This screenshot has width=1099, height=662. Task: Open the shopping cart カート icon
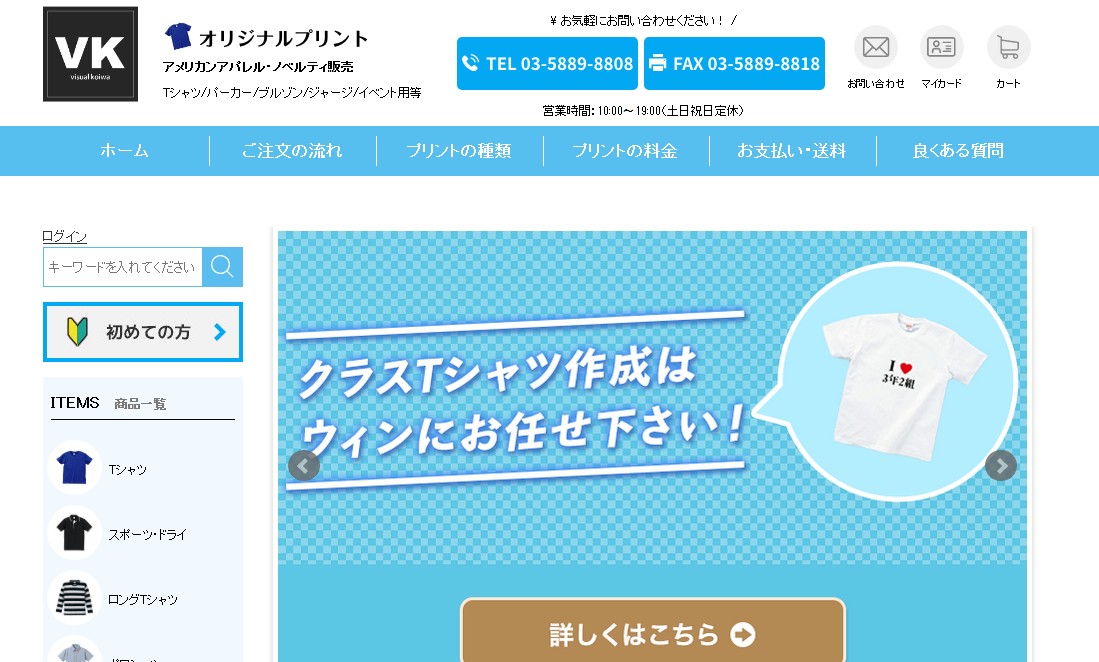coord(1008,48)
